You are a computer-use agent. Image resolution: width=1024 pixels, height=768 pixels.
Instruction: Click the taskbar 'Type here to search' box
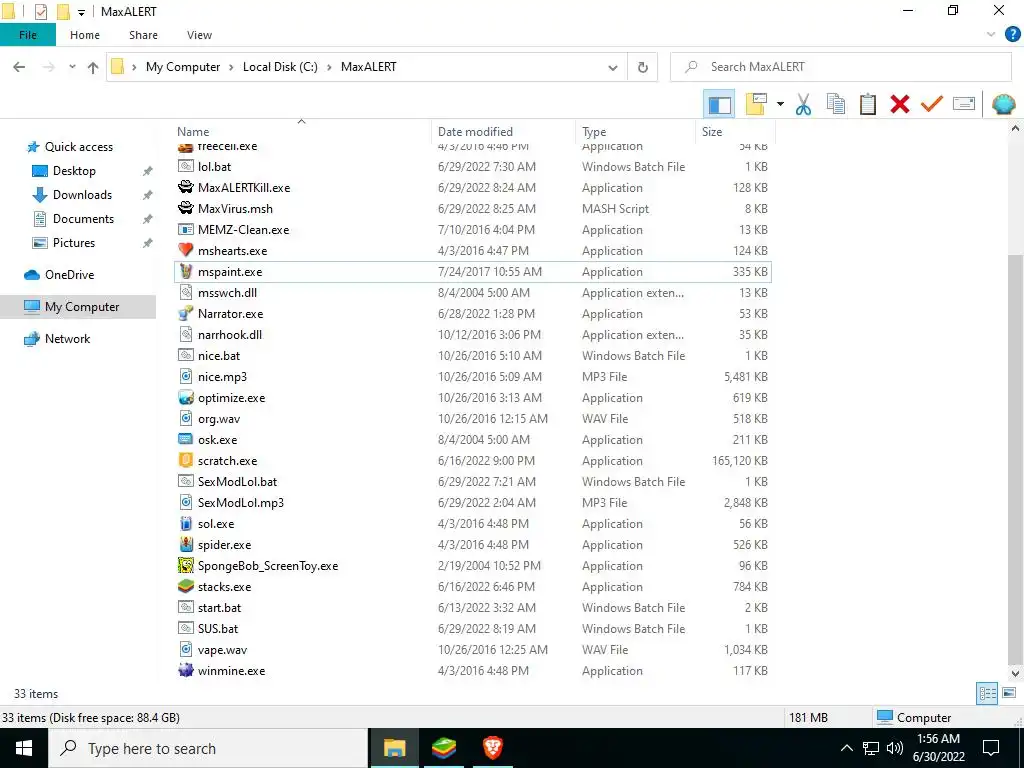(208, 748)
